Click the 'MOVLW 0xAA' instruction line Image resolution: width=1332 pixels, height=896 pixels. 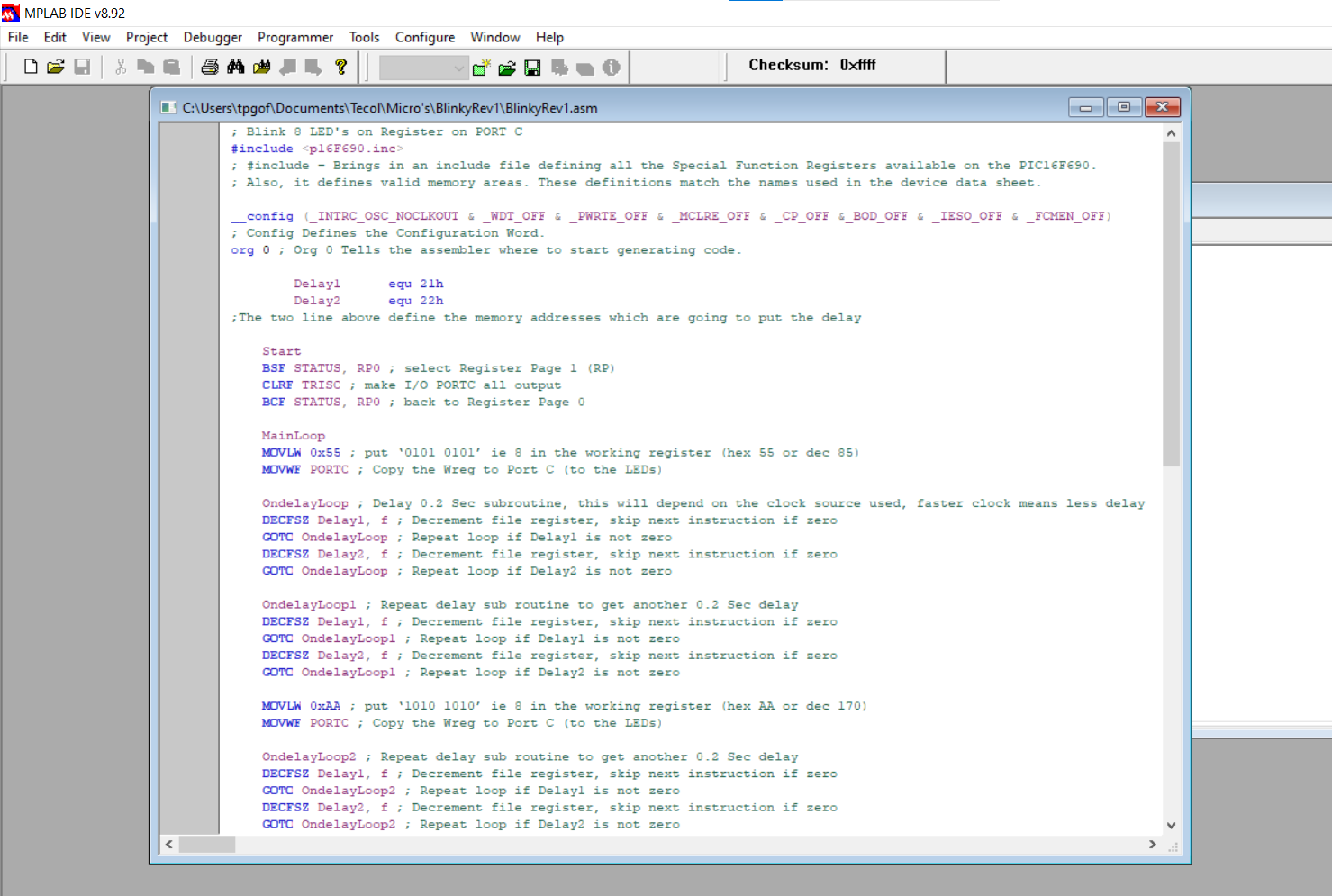(565, 706)
